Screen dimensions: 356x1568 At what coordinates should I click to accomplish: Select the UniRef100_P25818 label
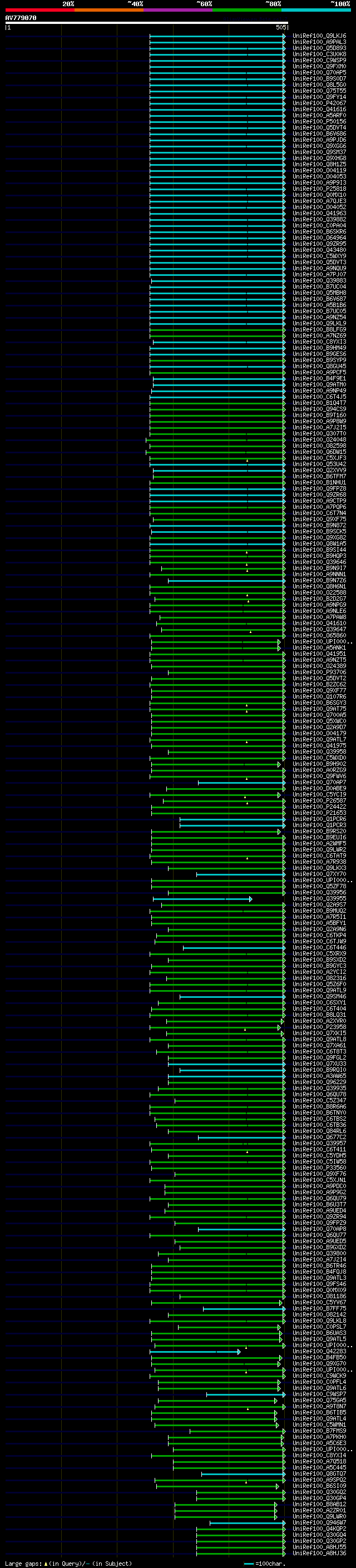(x=319, y=189)
